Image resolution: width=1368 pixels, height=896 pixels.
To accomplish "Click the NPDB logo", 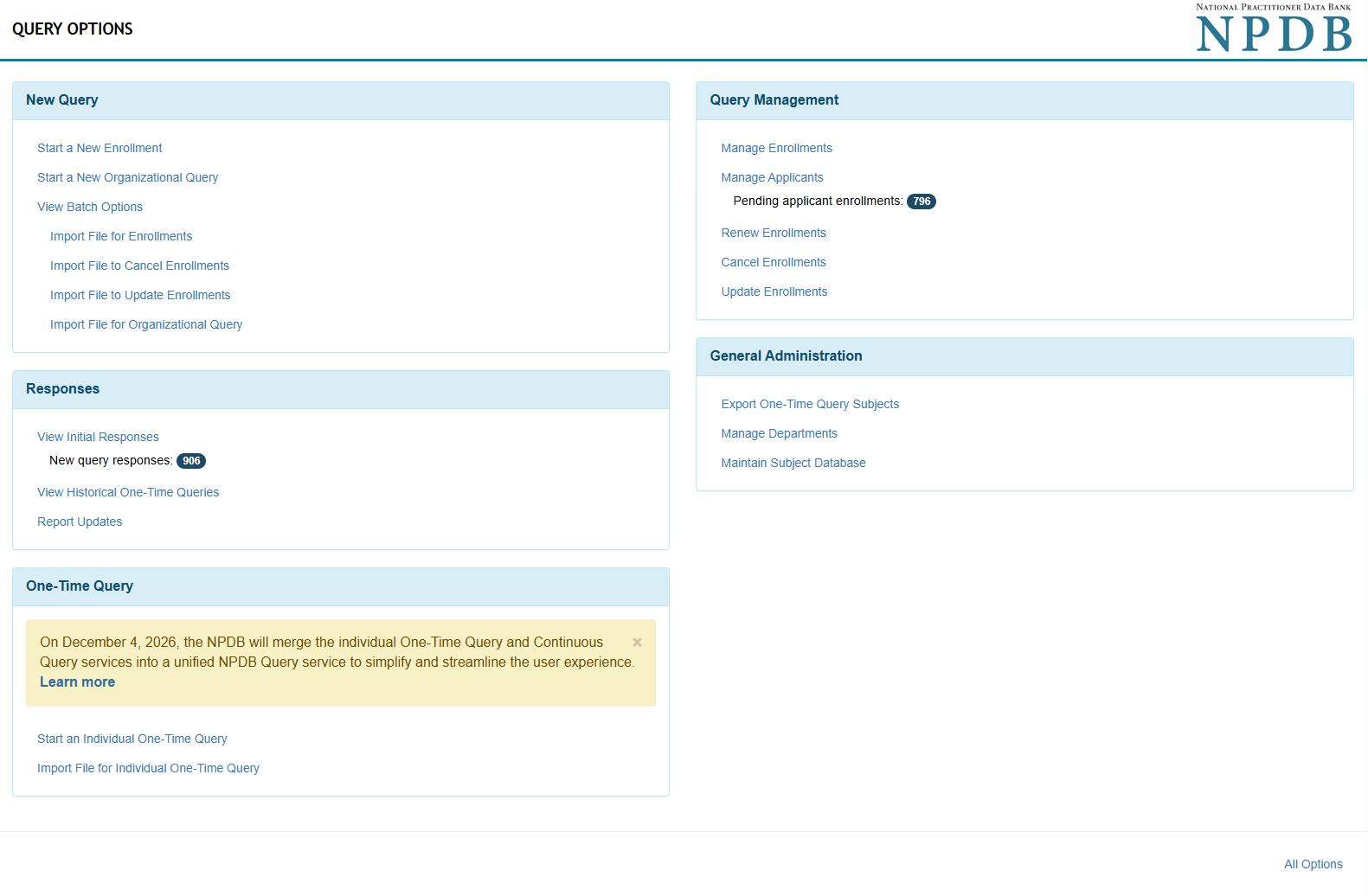I will coord(1274,28).
